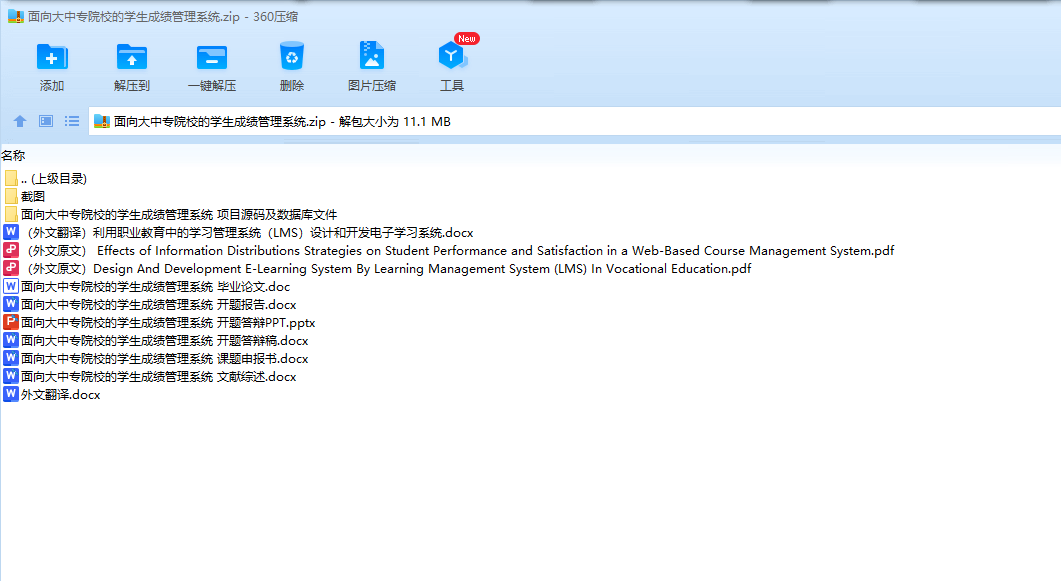
Task: Select file name 开题报告.docx
Action: tap(158, 304)
